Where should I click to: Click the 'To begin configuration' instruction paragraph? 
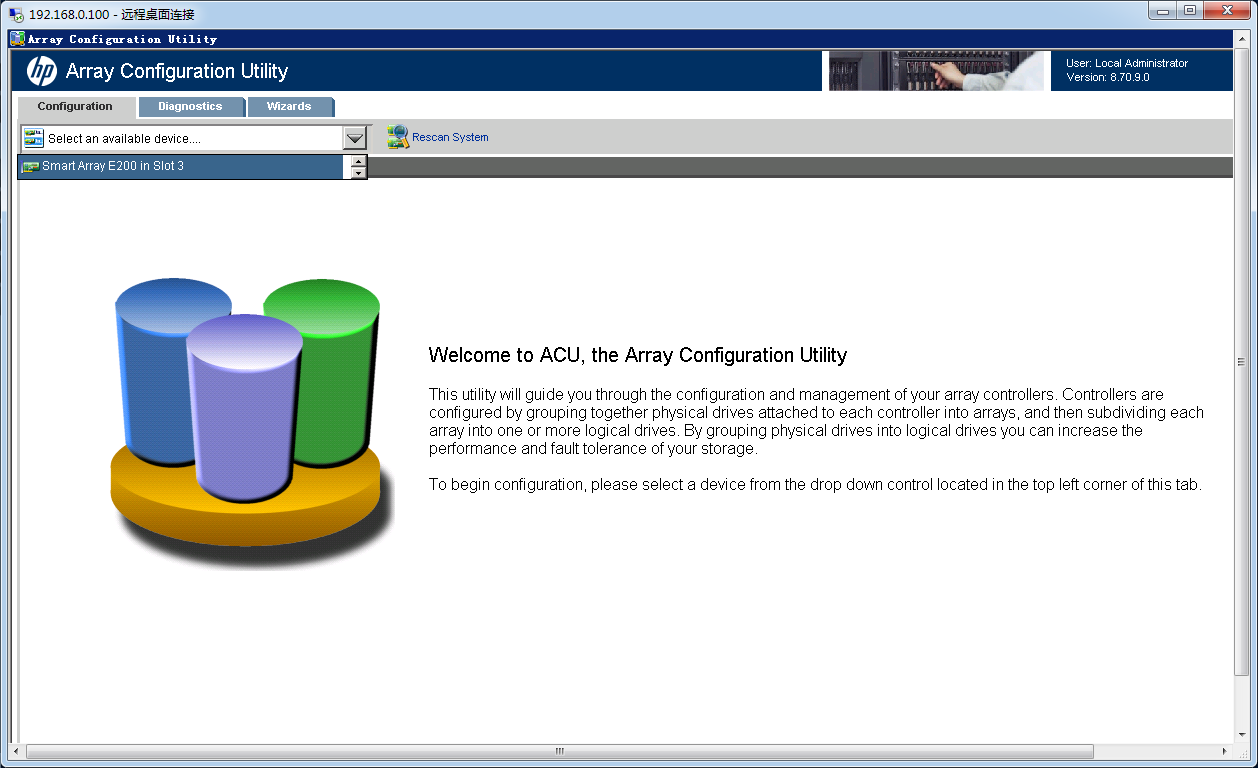coord(815,485)
